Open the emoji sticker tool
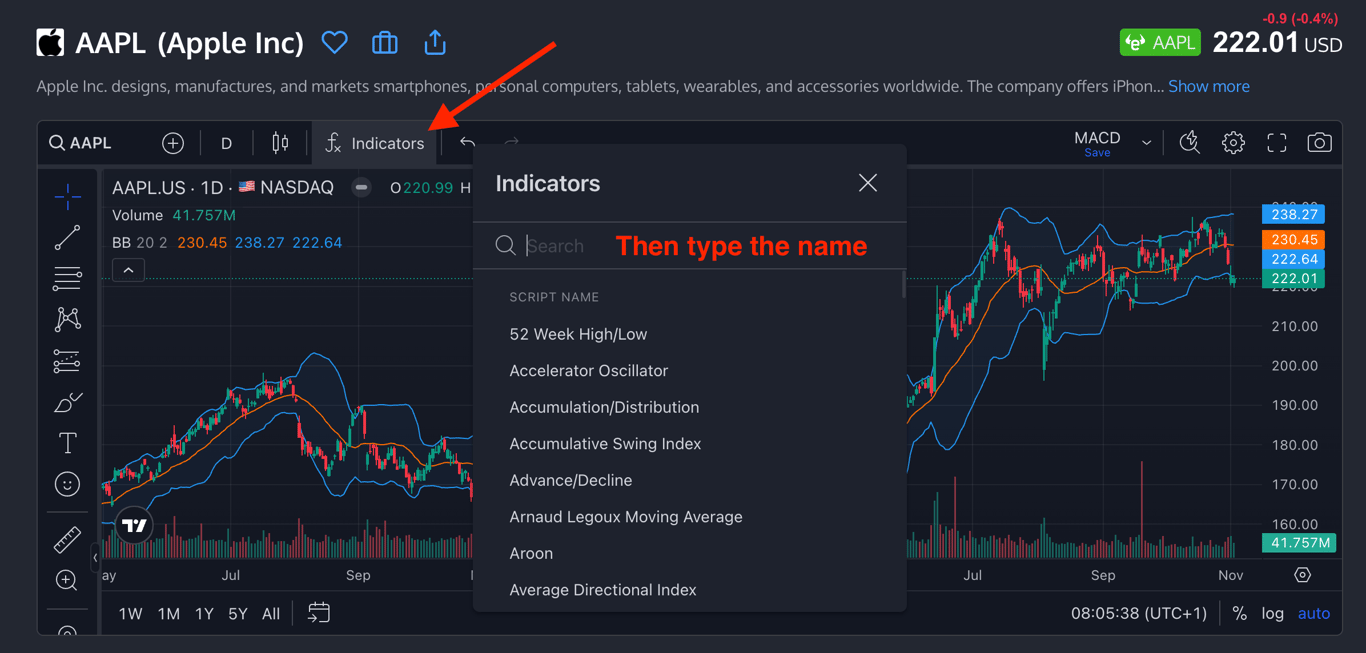This screenshot has height=653, width=1366. (68, 484)
